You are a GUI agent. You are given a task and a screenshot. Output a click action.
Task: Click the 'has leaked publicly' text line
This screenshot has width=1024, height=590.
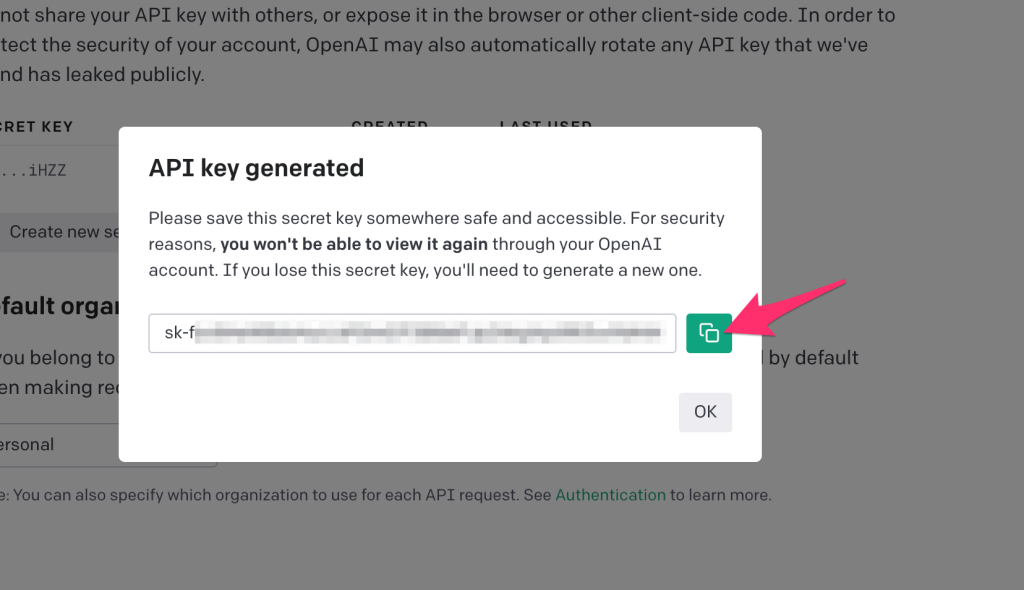[x=103, y=74]
